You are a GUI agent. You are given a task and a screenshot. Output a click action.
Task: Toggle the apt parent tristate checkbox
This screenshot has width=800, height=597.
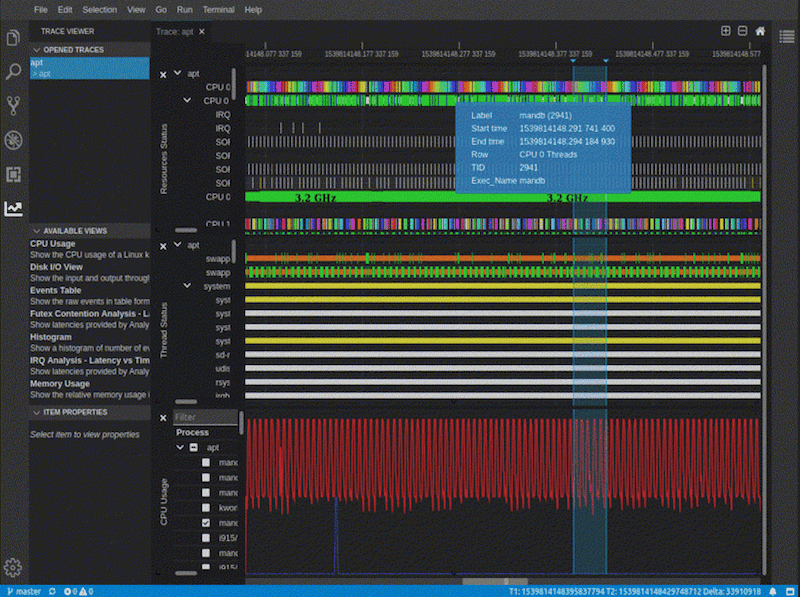(x=193, y=447)
